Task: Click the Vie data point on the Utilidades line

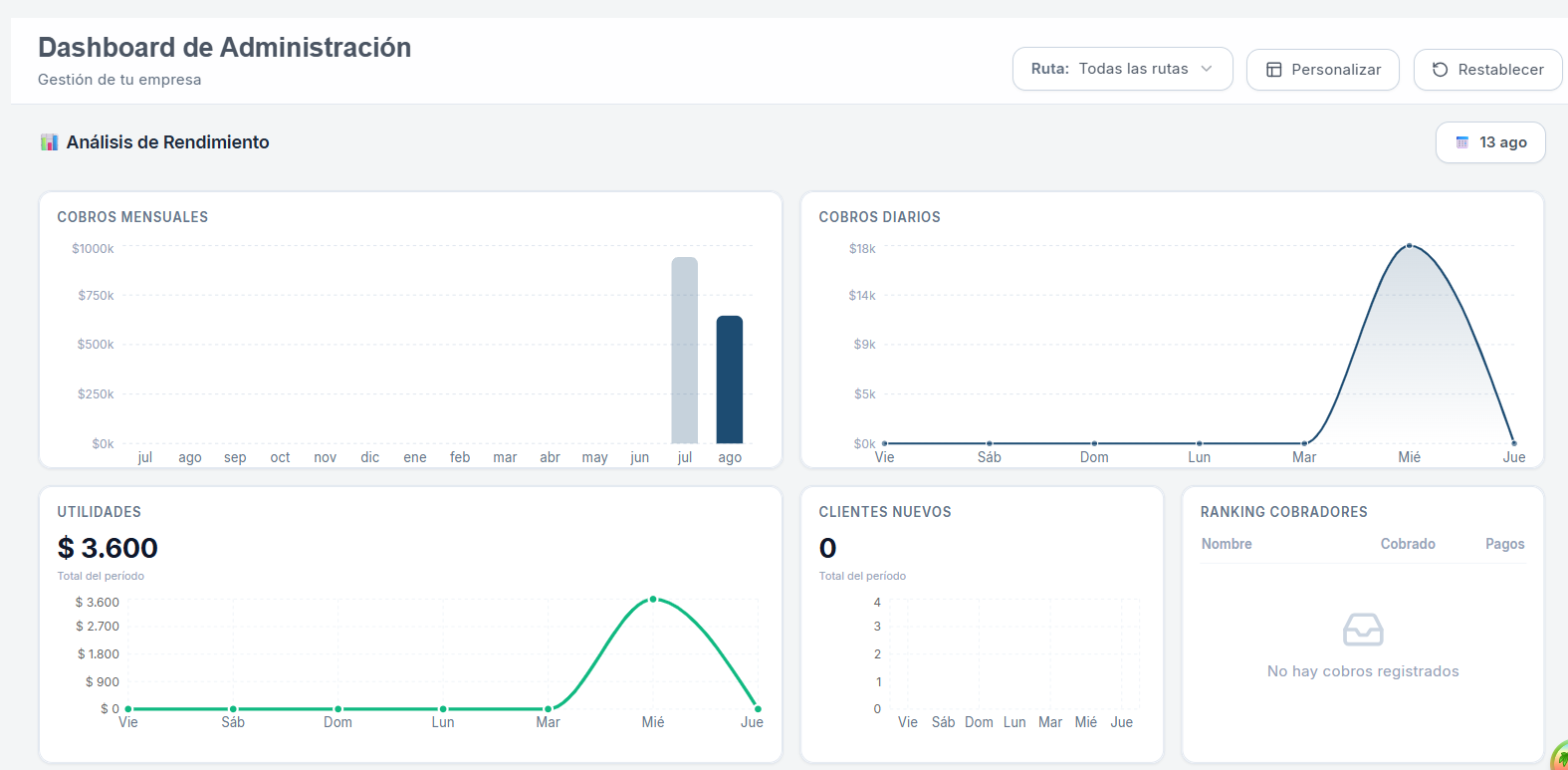Action: pyautogui.click(x=128, y=708)
